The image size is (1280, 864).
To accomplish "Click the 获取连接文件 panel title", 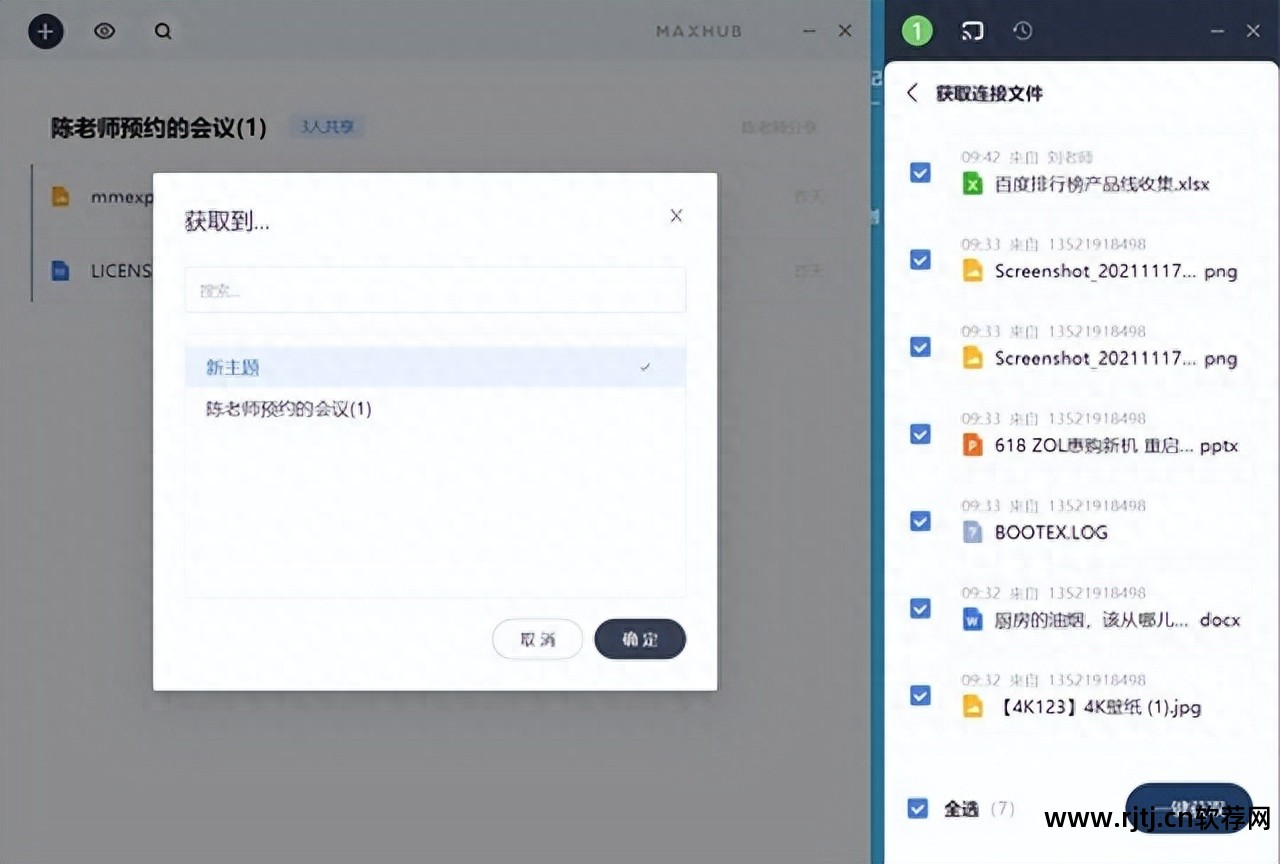I will 989,93.
